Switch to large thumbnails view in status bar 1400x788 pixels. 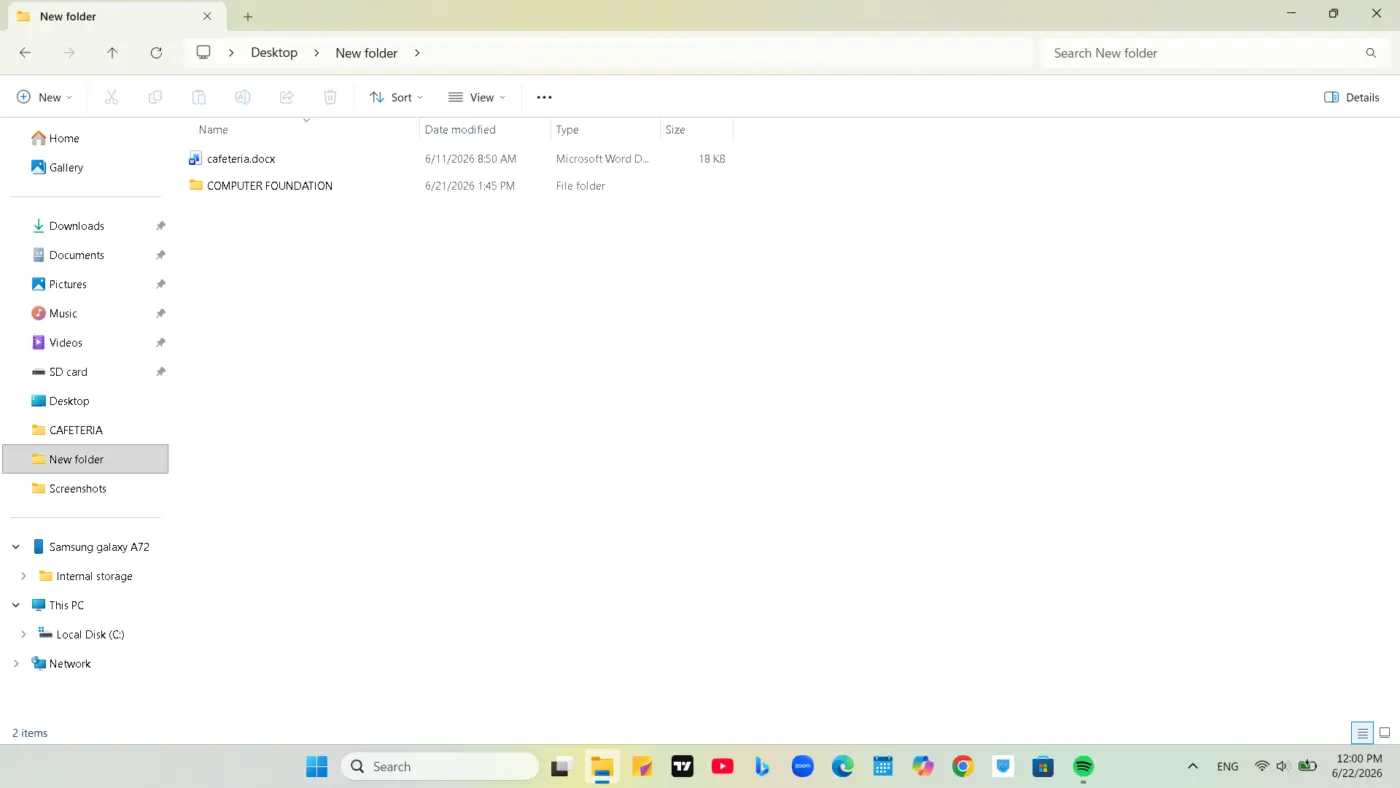(x=1385, y=733)
